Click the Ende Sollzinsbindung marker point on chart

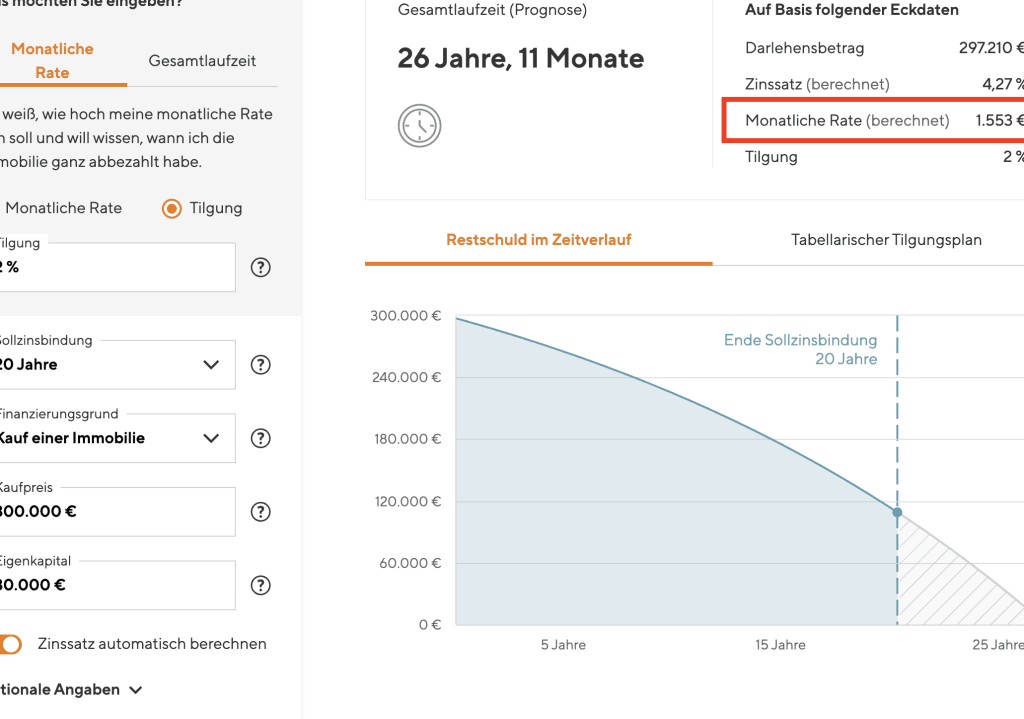pos(897,512)
